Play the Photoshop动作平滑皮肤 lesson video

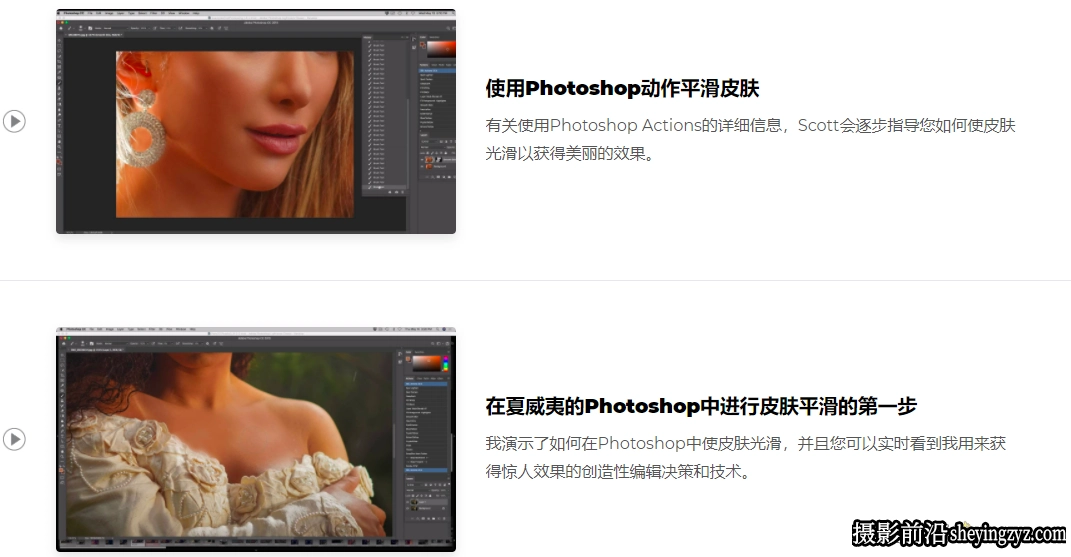(14, 122)
